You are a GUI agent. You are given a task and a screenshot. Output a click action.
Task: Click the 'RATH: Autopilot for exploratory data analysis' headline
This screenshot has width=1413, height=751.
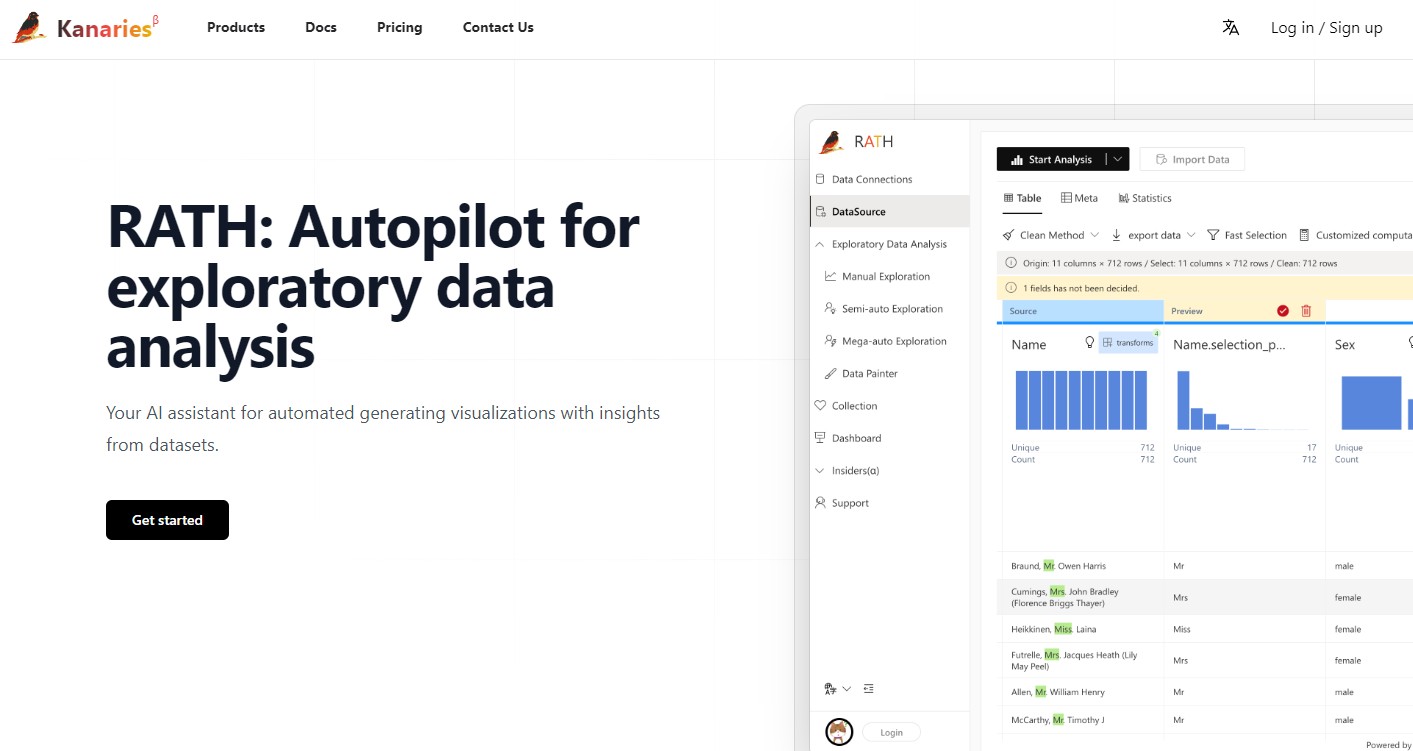click(373, 286)
